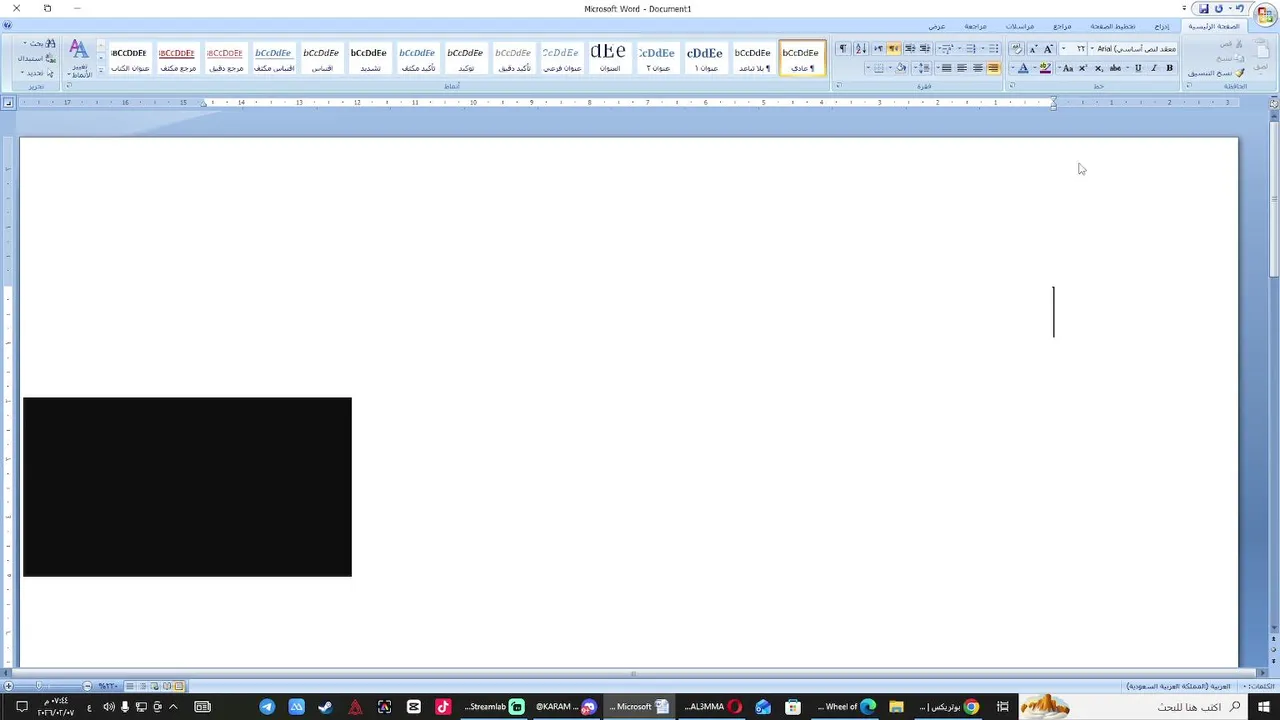1280x720 pixels.
Task: Click the Increase Indent button
Action: (x=909, y=49)
